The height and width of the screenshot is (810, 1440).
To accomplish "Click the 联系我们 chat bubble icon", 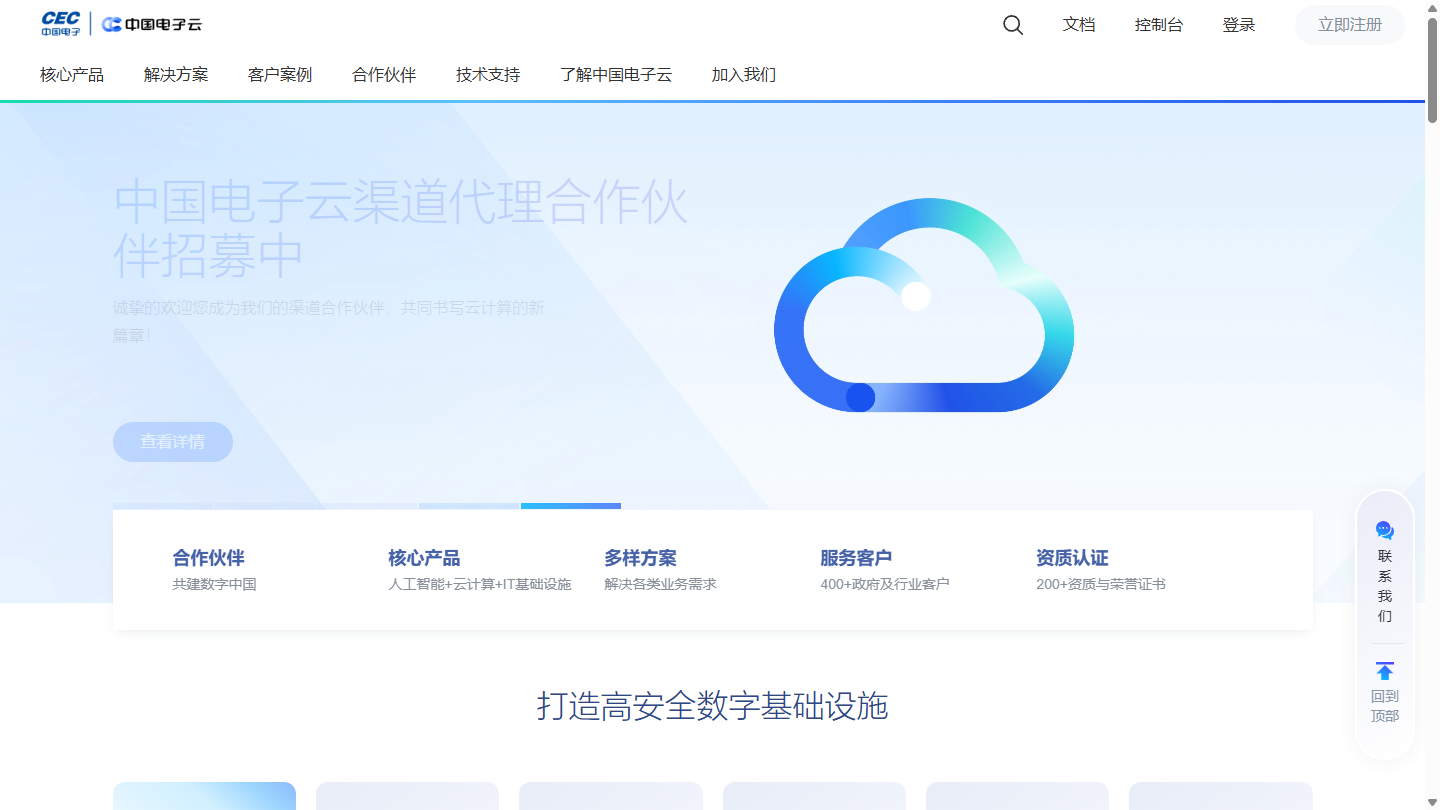I will tap(1385, 530).
